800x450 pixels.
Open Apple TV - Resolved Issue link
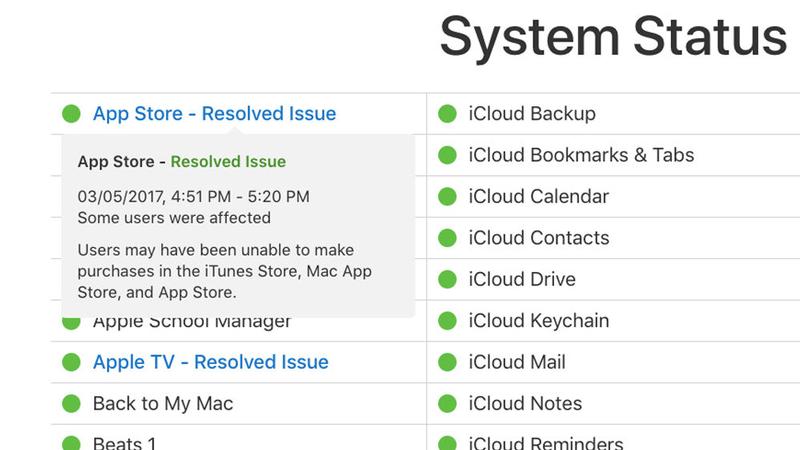210,362
